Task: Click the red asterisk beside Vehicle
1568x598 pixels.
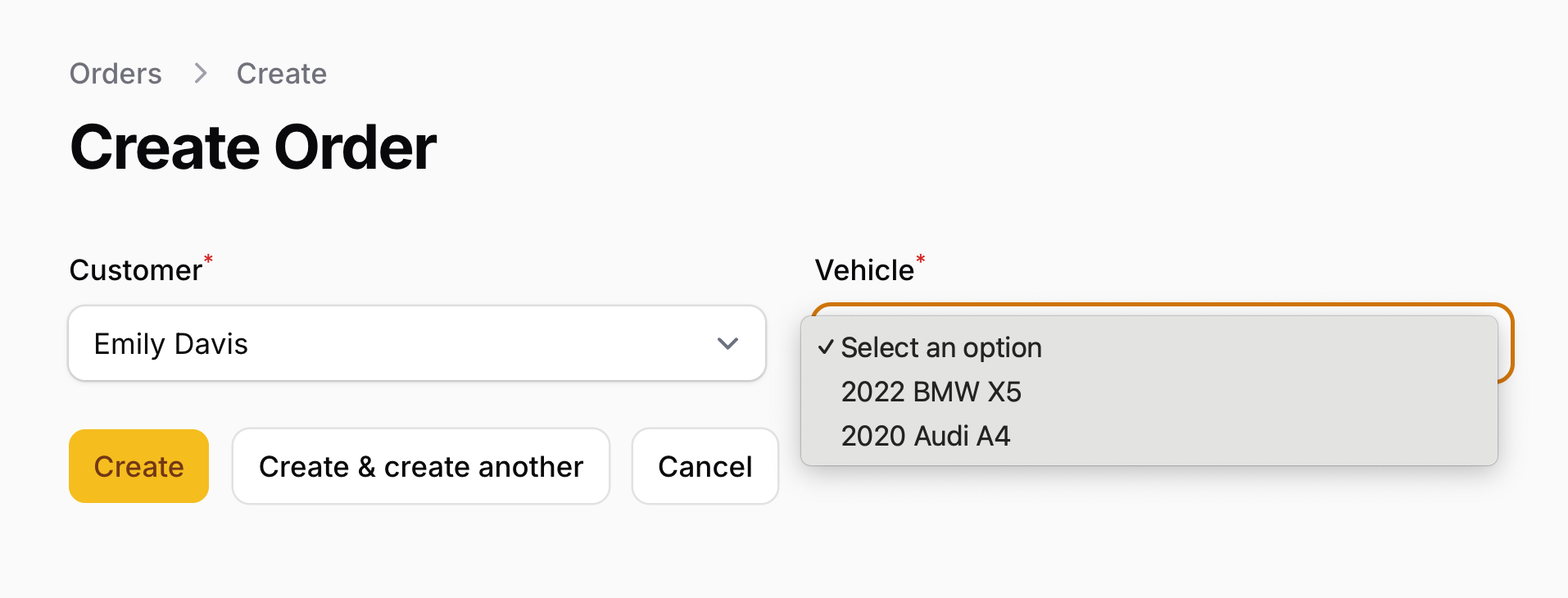Action: [920, 260]
